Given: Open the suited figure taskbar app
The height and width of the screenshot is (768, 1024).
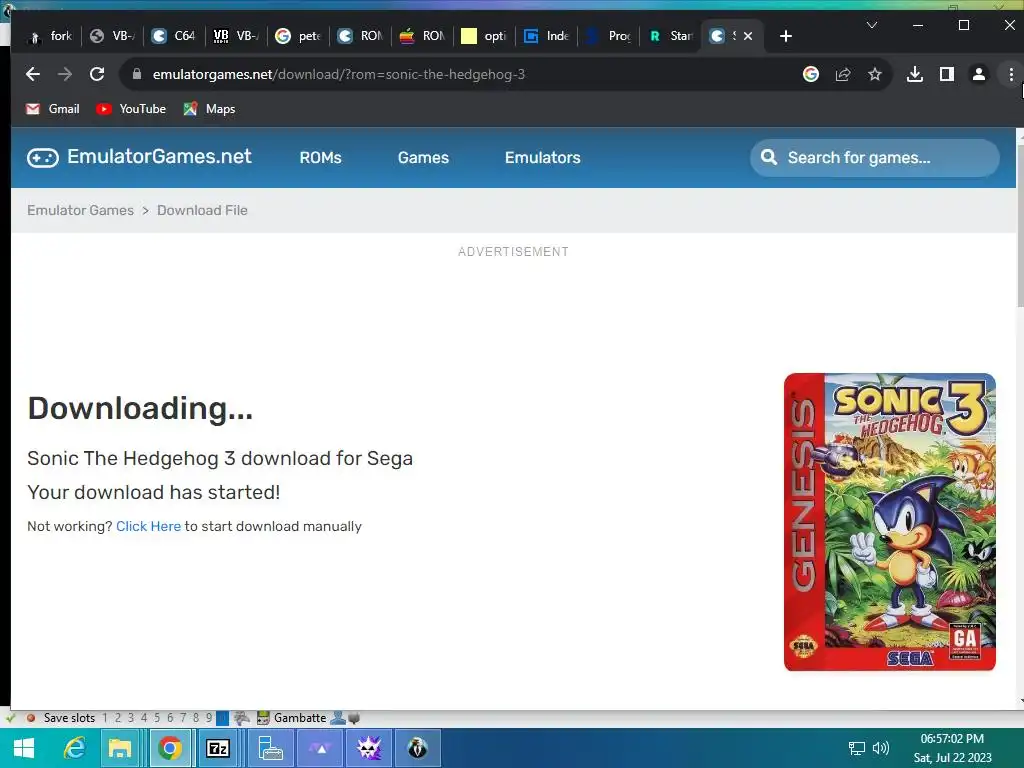Looking at the screenshot, I should (x=418, y=748).
